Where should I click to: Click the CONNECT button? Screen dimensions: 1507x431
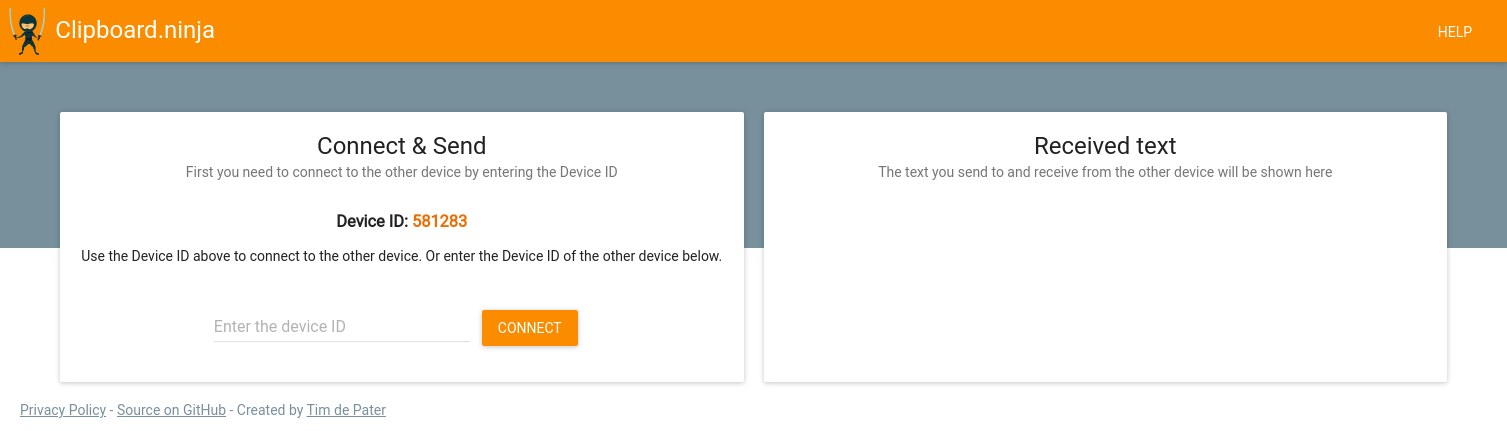tap(530, 328)
